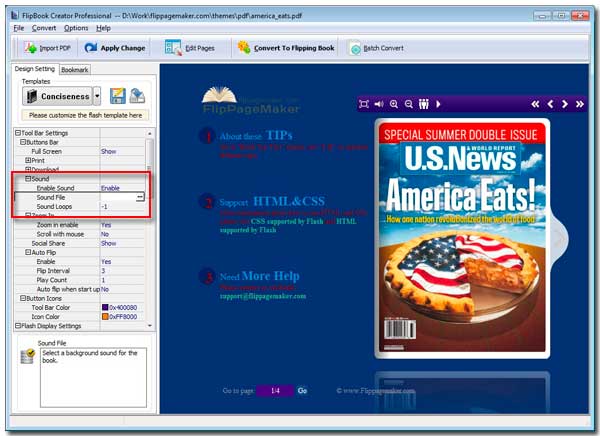Expand the Print settings node

(x=28, y=160)
